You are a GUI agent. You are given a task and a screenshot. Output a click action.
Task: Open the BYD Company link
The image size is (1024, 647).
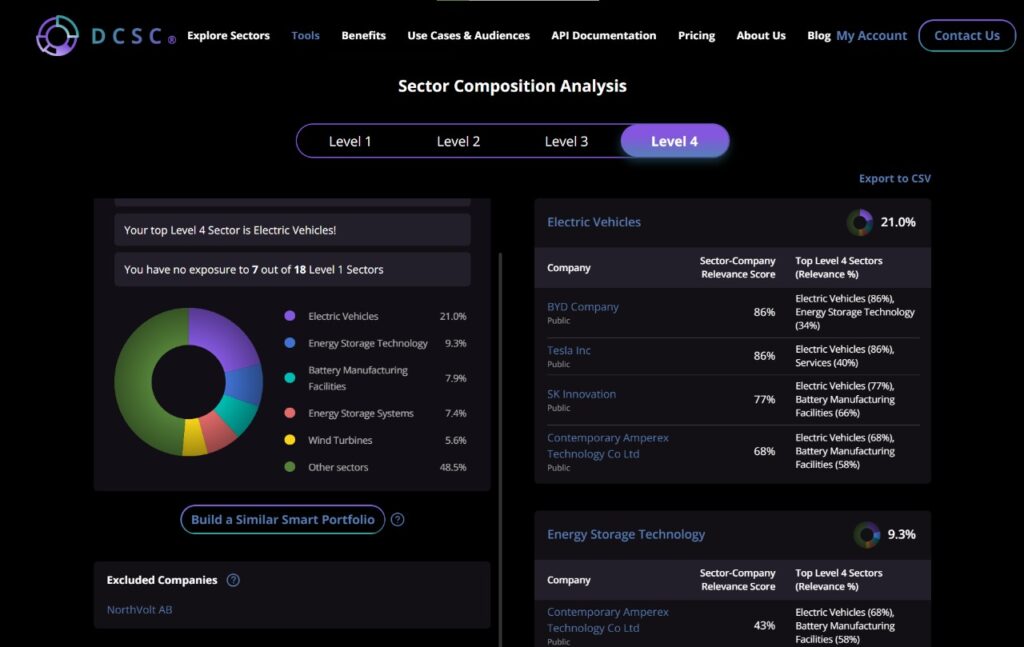[x=583, y=307]
